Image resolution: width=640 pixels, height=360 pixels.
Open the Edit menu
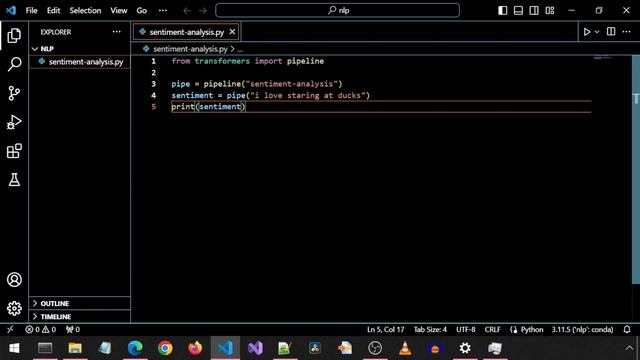[53, 11]
